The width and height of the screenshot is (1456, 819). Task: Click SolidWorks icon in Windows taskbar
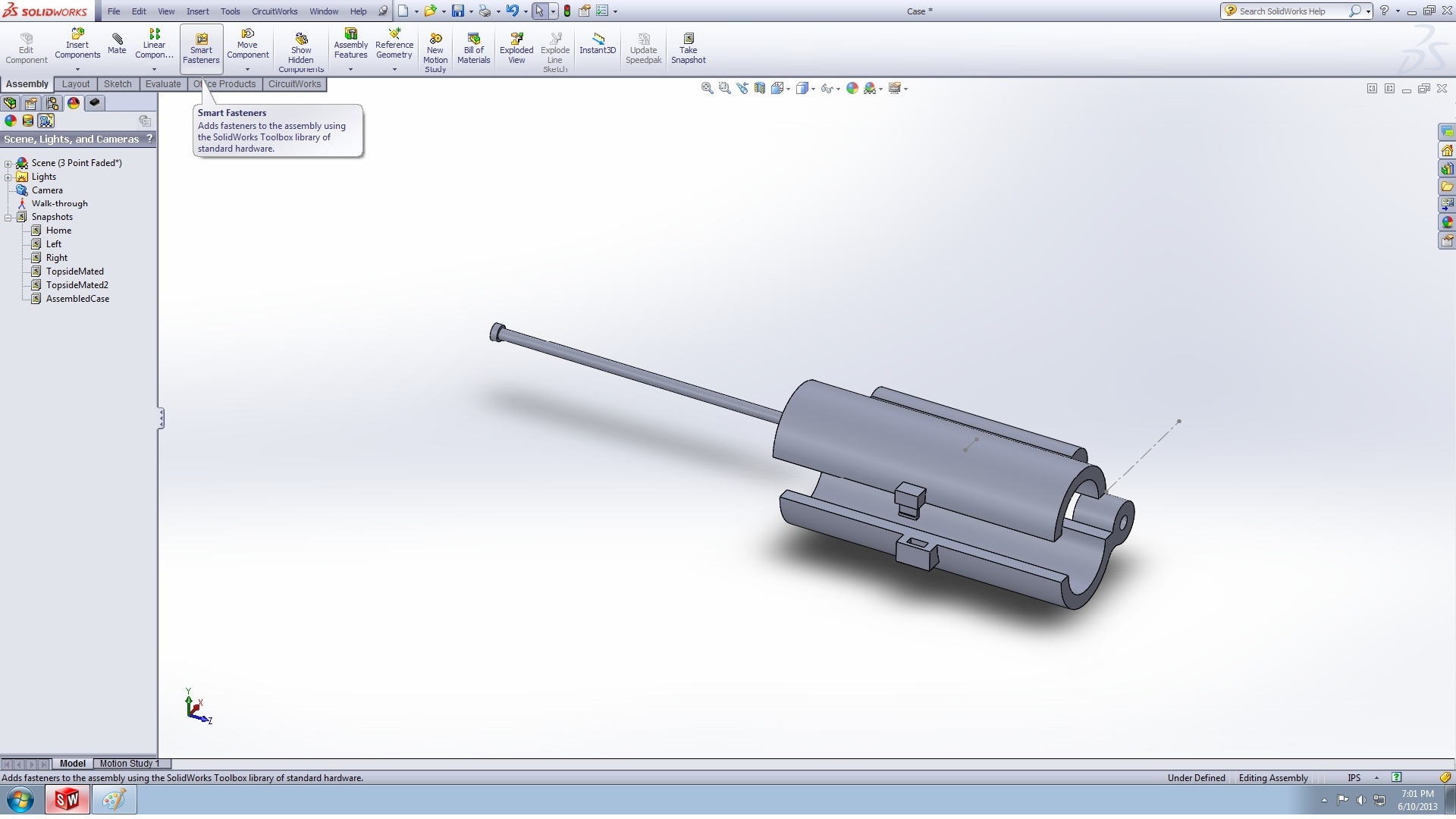click(67, 799)
